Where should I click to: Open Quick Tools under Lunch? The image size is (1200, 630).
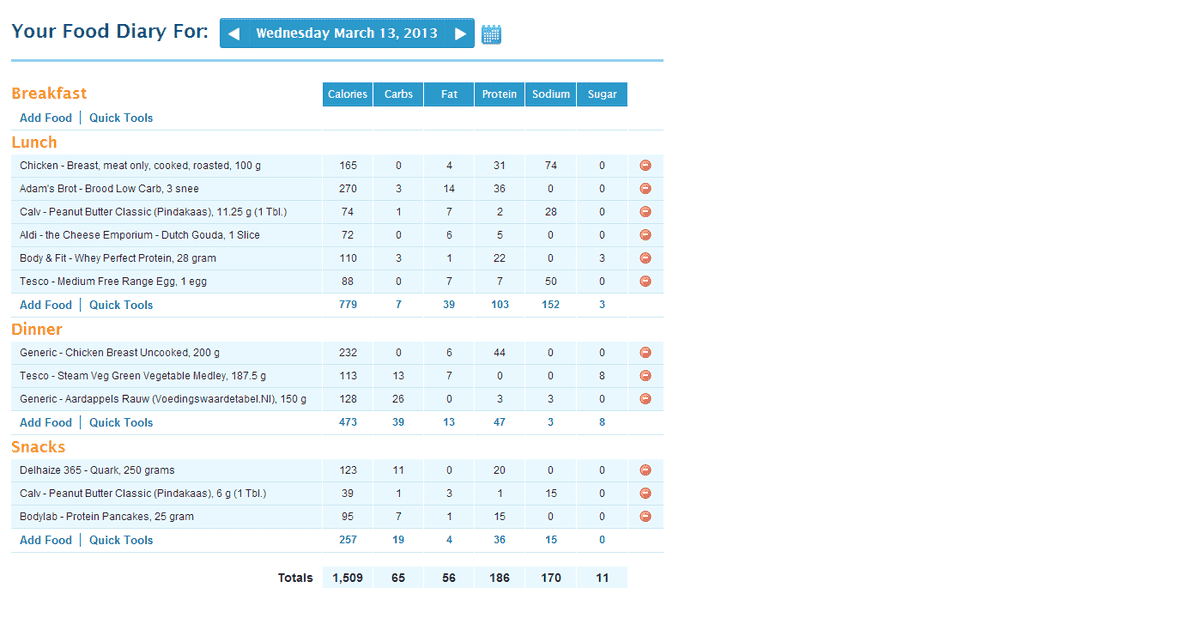point(121,305)
